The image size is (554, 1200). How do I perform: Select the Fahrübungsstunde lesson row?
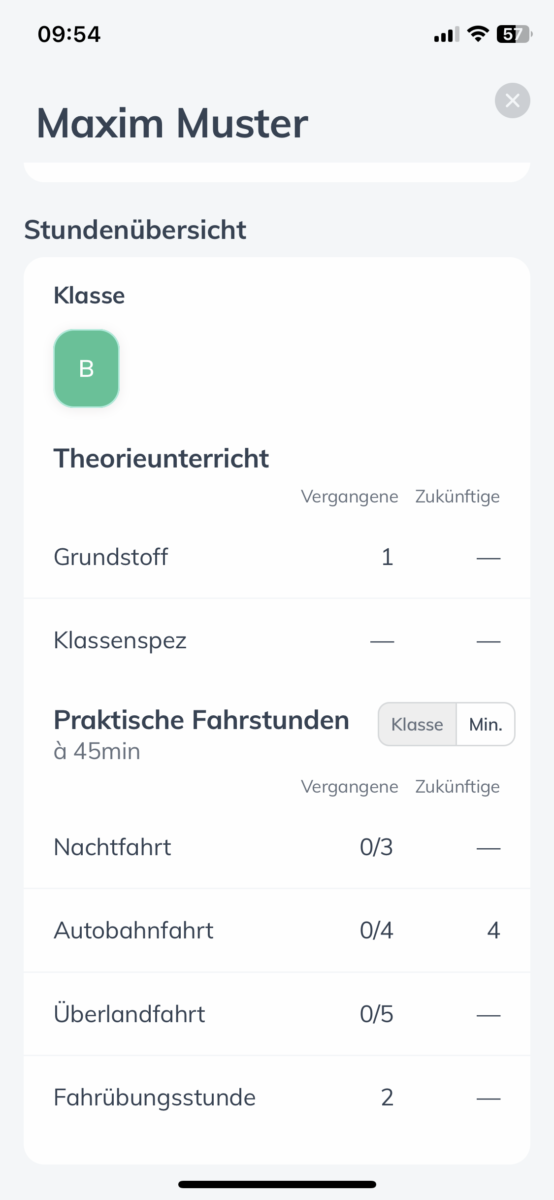point(277,1097)
